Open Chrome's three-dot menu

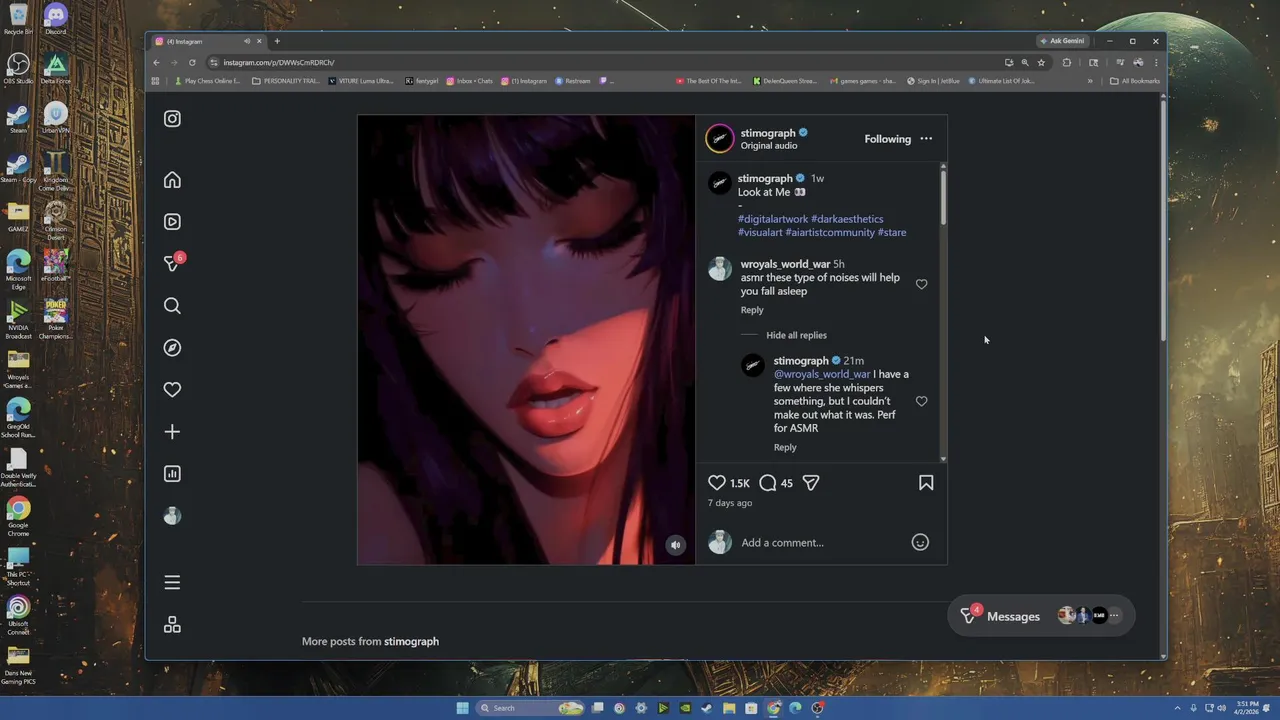pos(1156,62)
